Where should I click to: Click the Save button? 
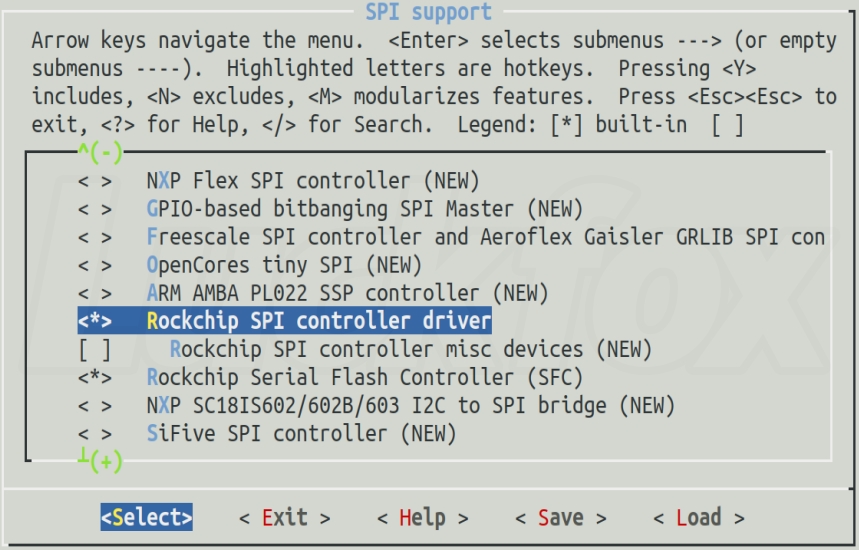point(560,517)
